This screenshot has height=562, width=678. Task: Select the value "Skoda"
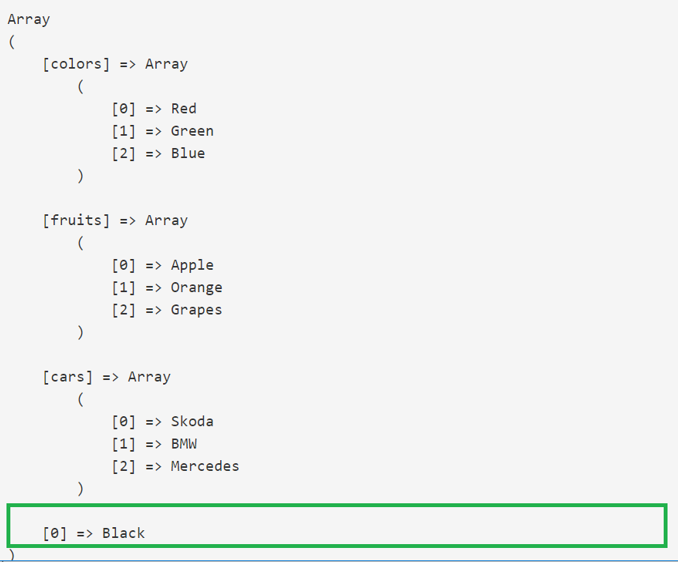coord(192,421)
